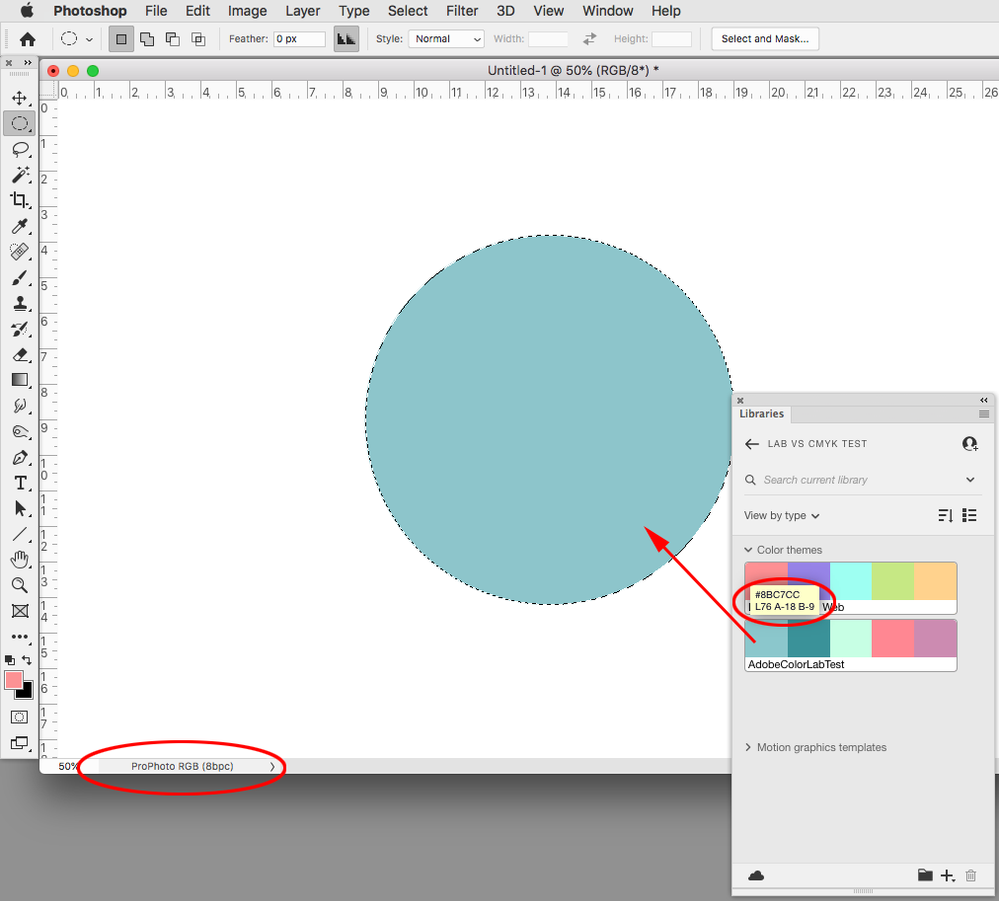Screen dimensions: 999x901
Task: Select the Clone Stamp tool
Action: pyautogui.click(x=20, y=304)
